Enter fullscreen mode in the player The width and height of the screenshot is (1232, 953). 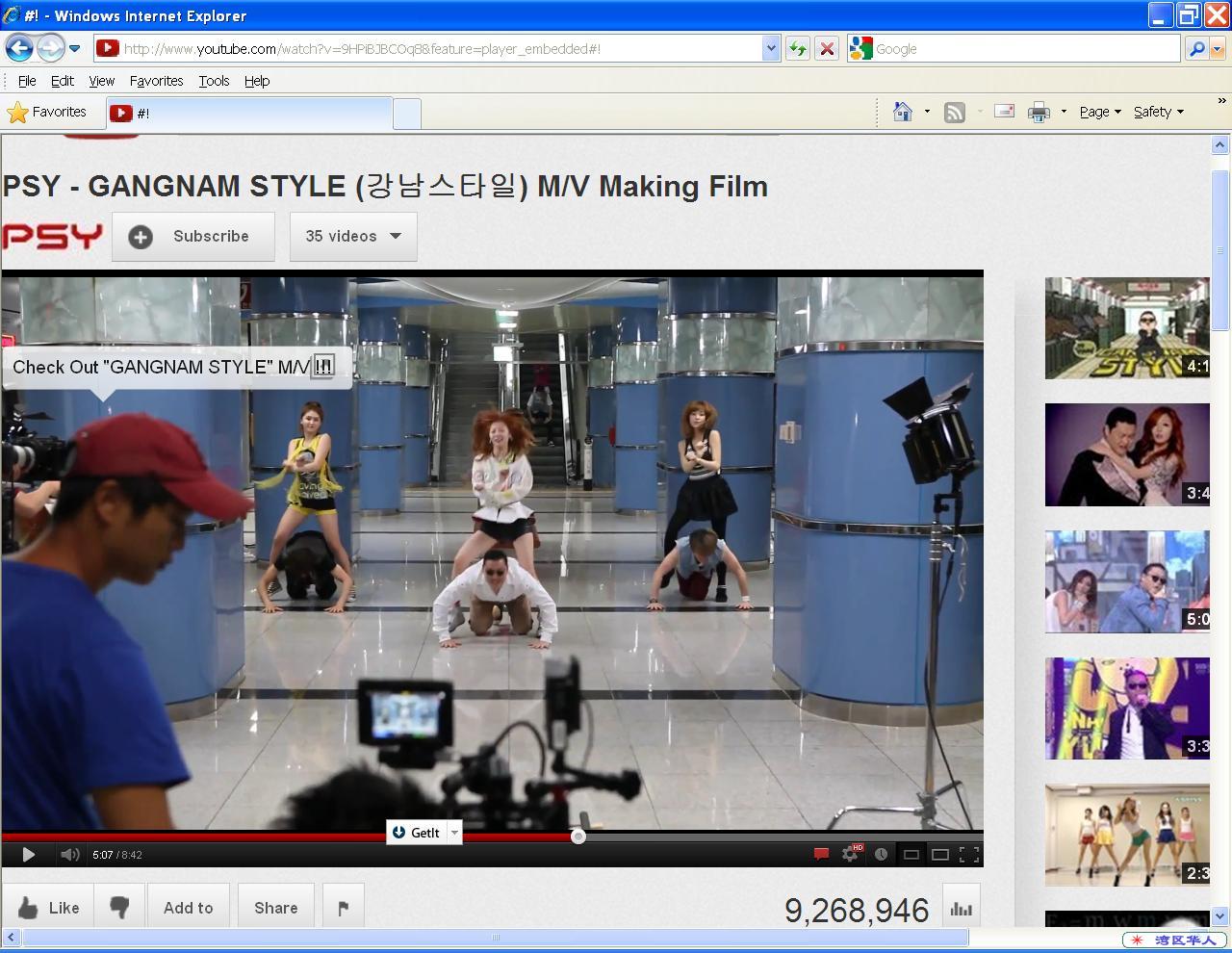pos(969,854)
